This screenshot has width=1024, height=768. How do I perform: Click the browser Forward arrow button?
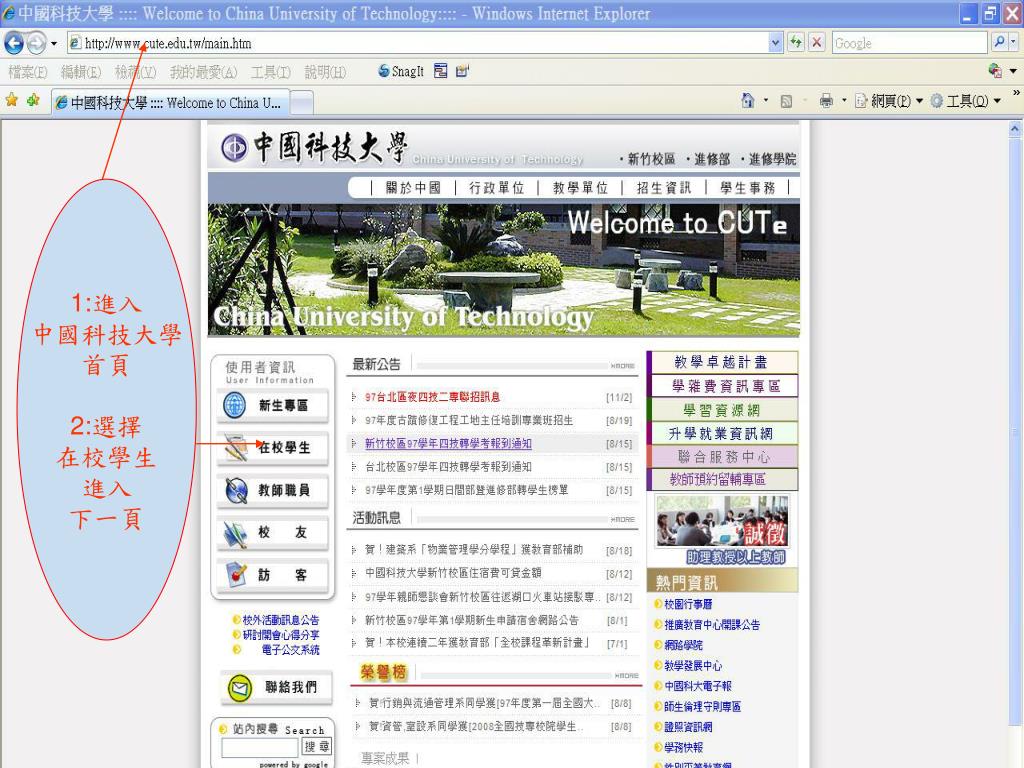(37, 44)
